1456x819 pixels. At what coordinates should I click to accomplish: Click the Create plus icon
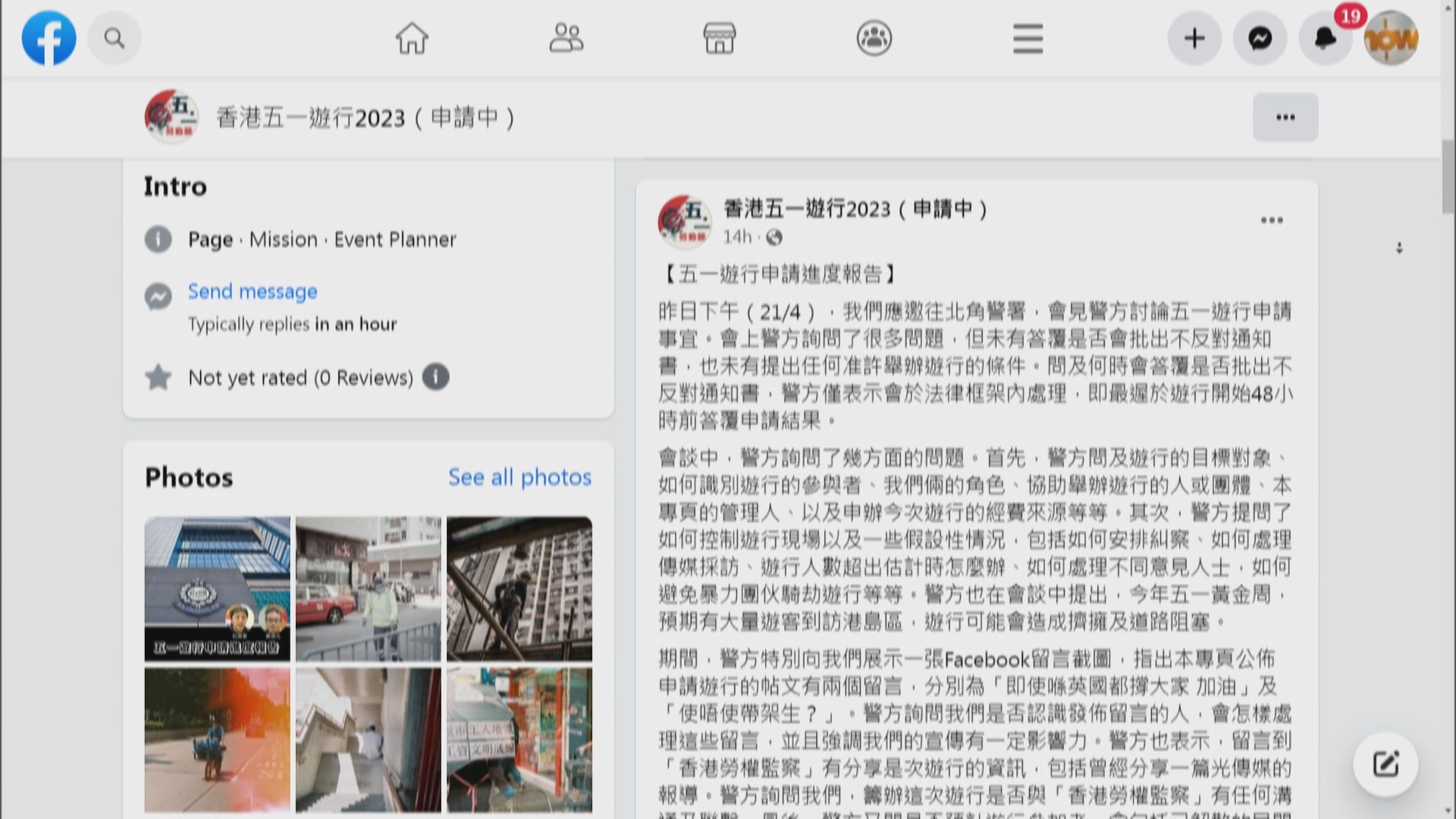tap(1194, 37)
